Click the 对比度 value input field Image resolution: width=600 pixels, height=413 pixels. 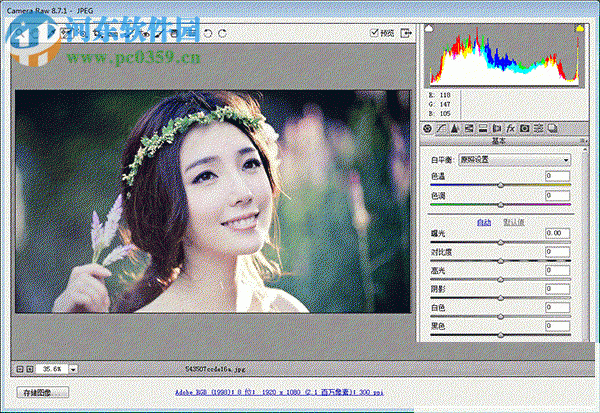[x=558, y=252]
